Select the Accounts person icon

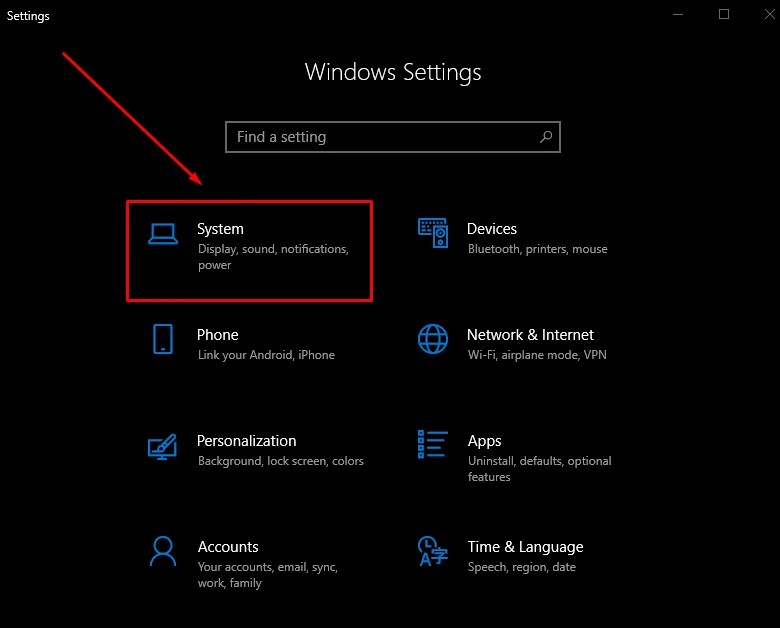[x=163, y=551]
